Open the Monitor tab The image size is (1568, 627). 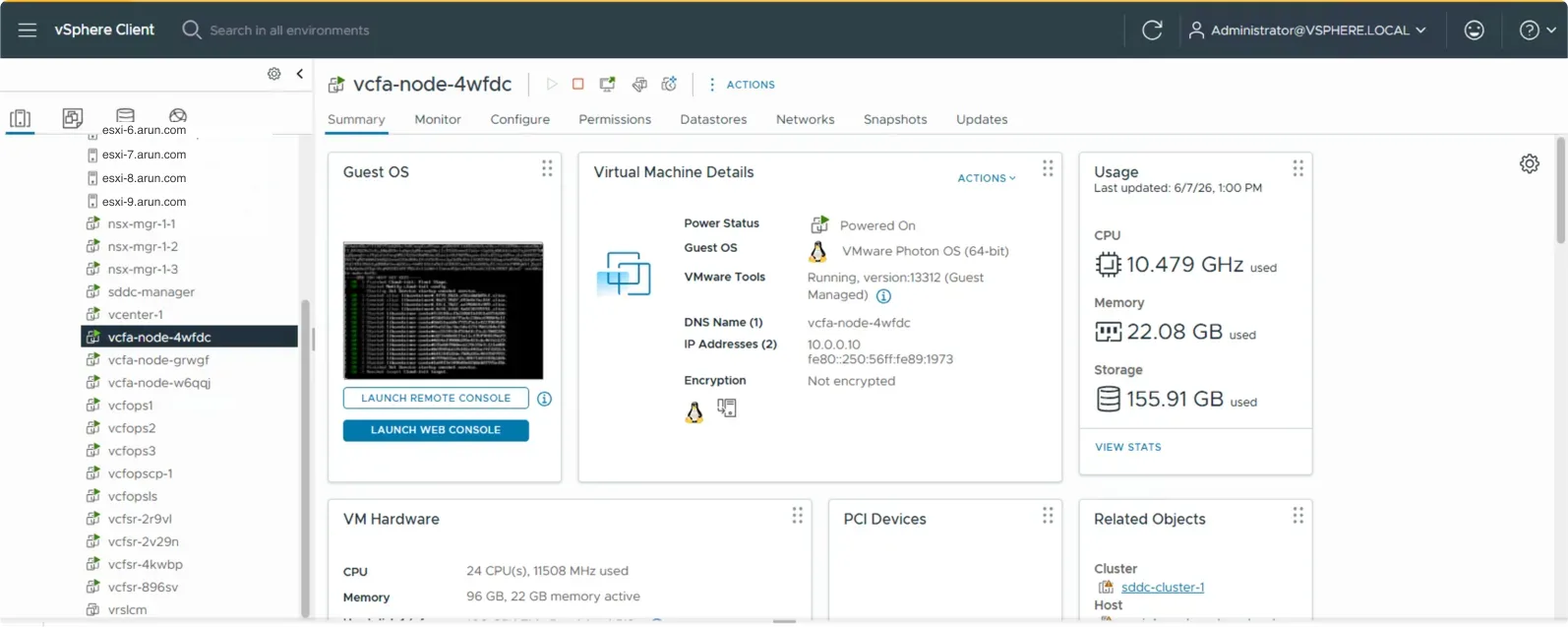click(x=438, y=119)
